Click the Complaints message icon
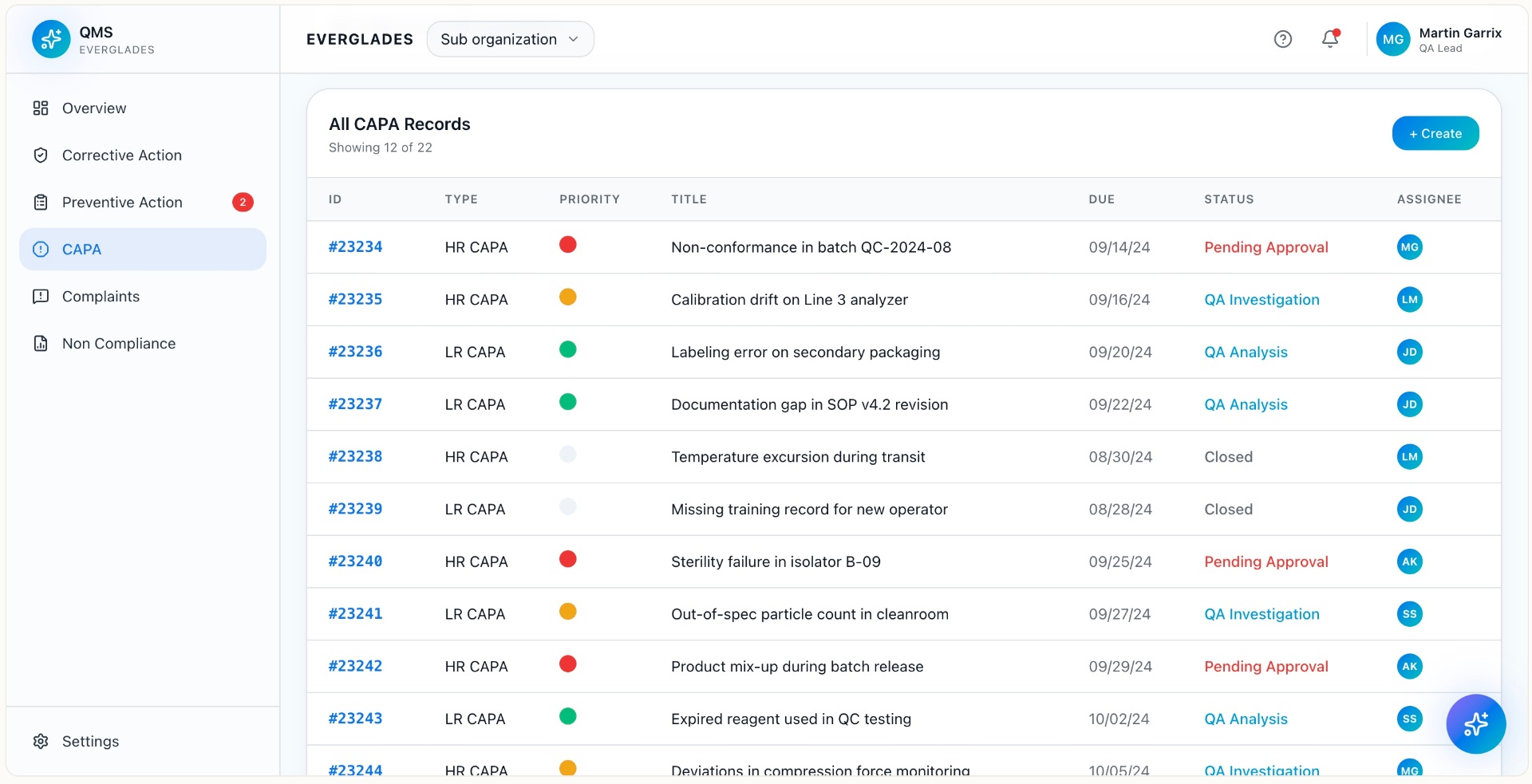This screenshot has width=1532, height=784. 41,297
